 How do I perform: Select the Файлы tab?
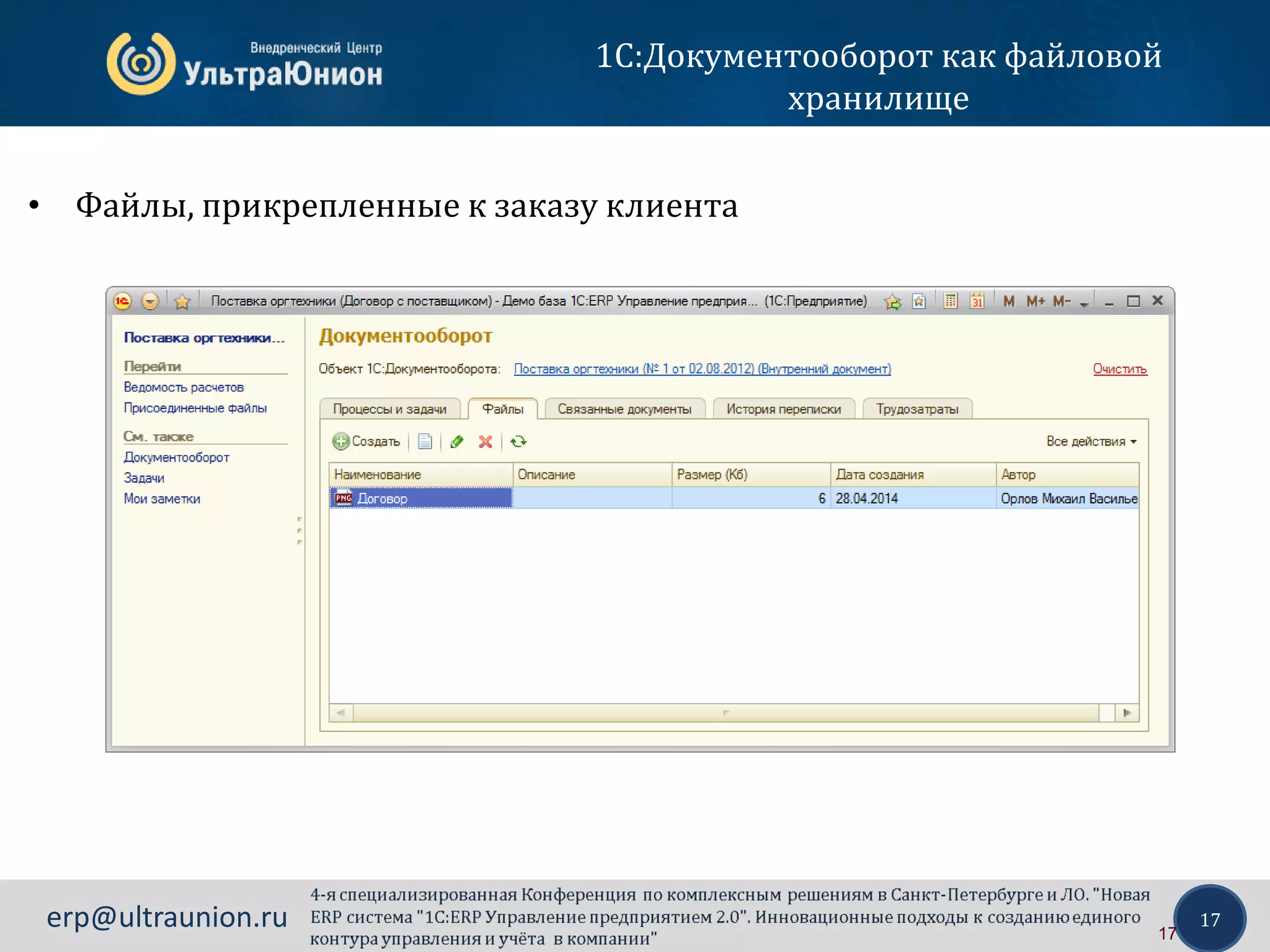503,409
